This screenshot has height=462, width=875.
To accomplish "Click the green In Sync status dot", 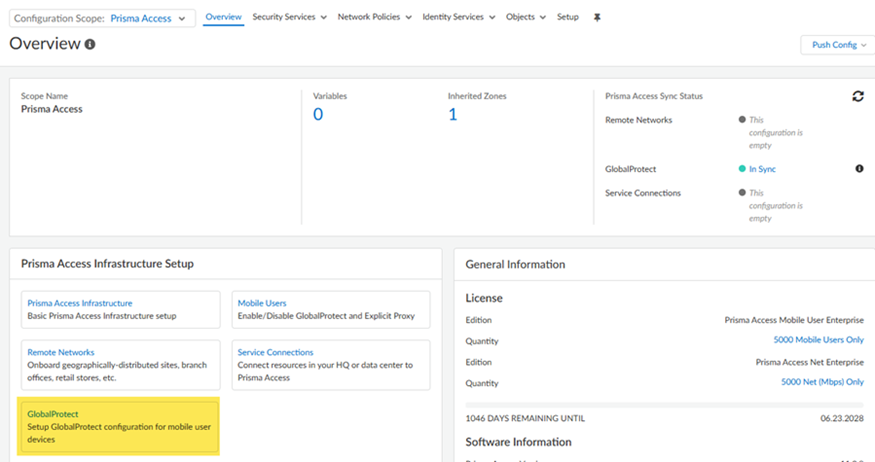I will 742,169.
